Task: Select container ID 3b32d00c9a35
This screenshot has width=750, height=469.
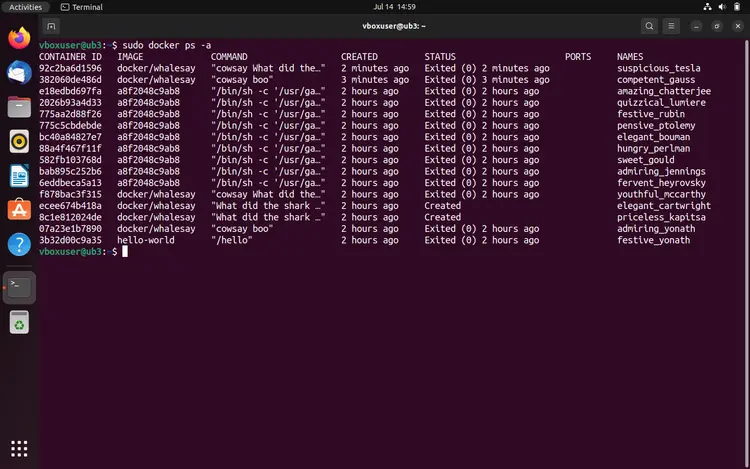Action: click(70, 240)
